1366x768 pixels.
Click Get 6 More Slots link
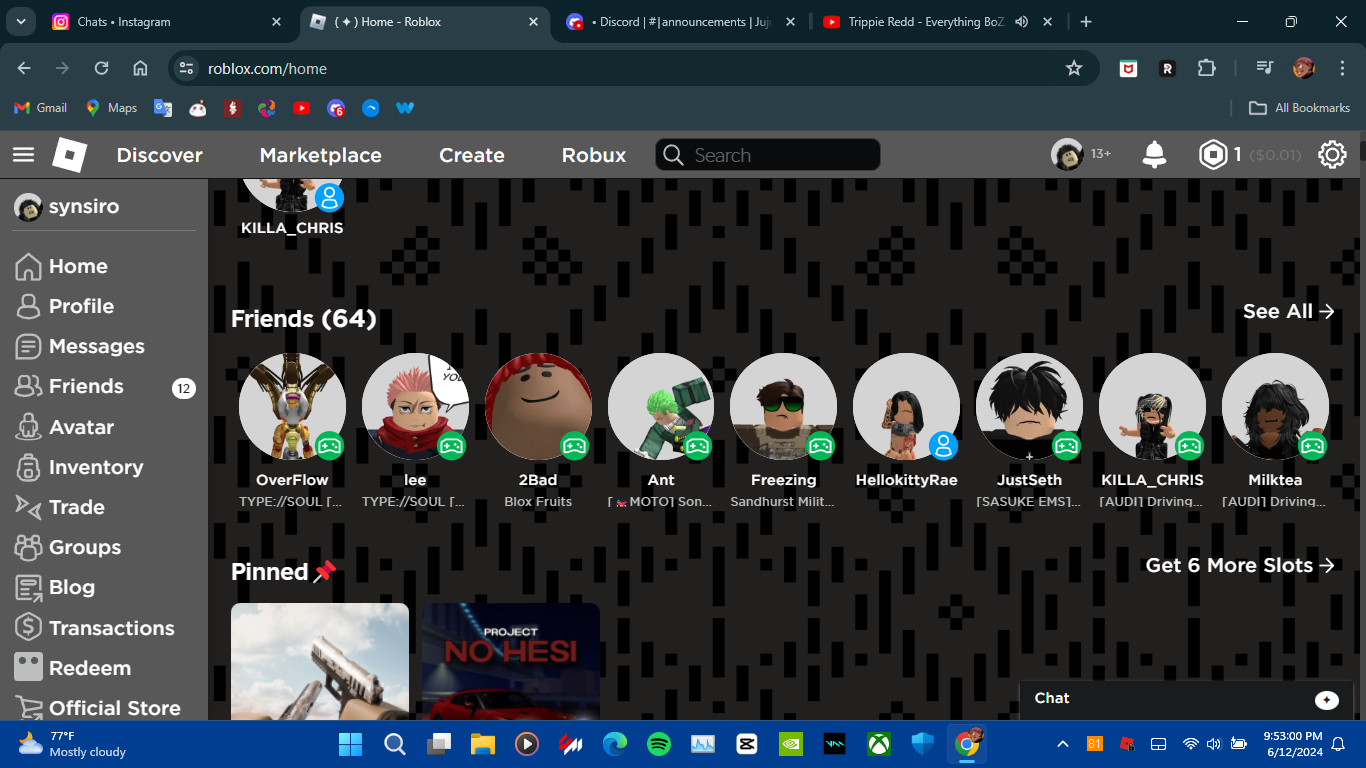pyautogui.click(x=1240, y=565)
